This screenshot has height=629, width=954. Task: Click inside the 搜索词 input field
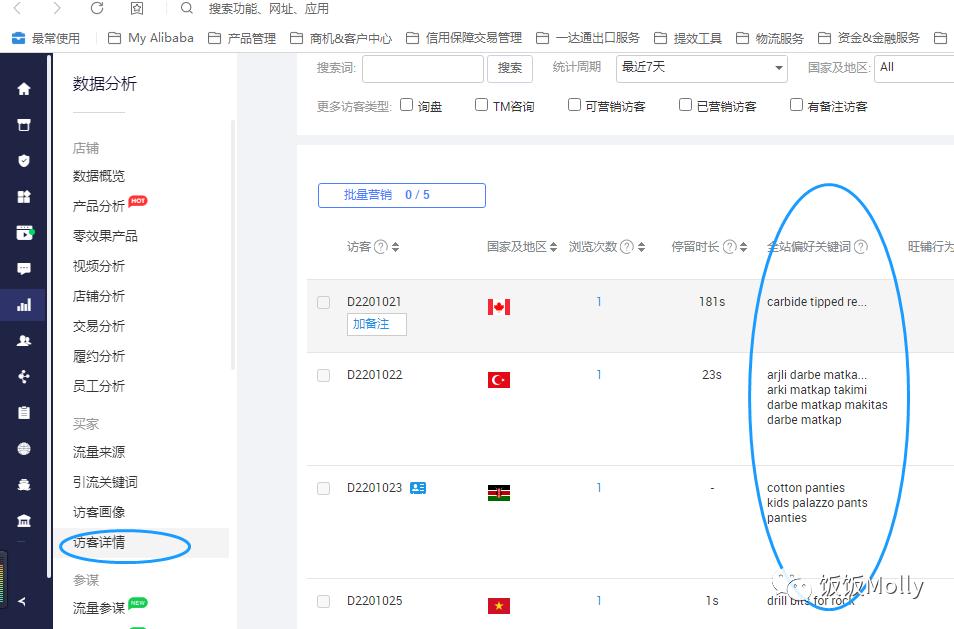422,70
